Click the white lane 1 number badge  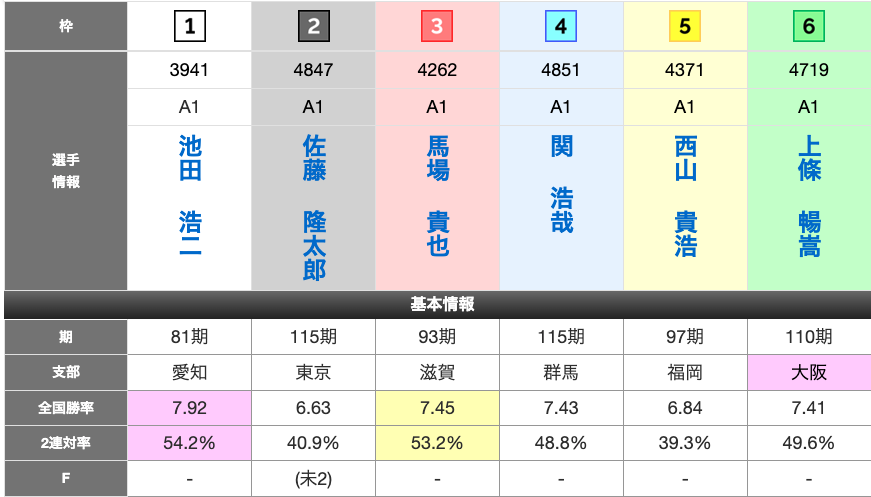click(189, 27)
